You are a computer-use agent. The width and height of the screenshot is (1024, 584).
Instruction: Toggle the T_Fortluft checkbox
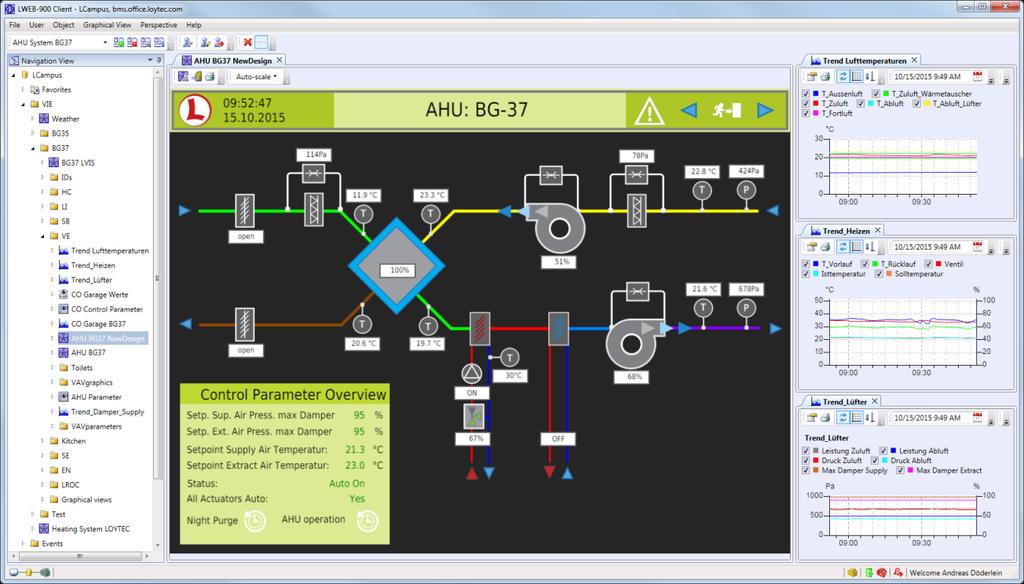coord(806,114)
